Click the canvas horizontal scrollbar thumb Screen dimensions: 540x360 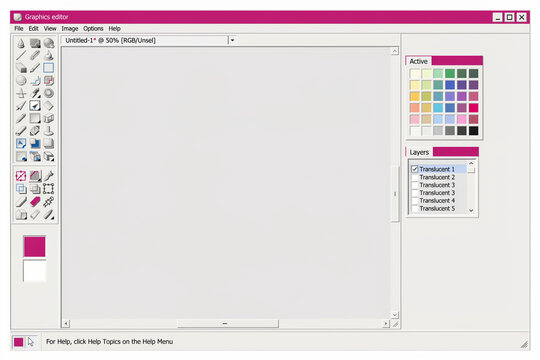(x=228, y=323)
